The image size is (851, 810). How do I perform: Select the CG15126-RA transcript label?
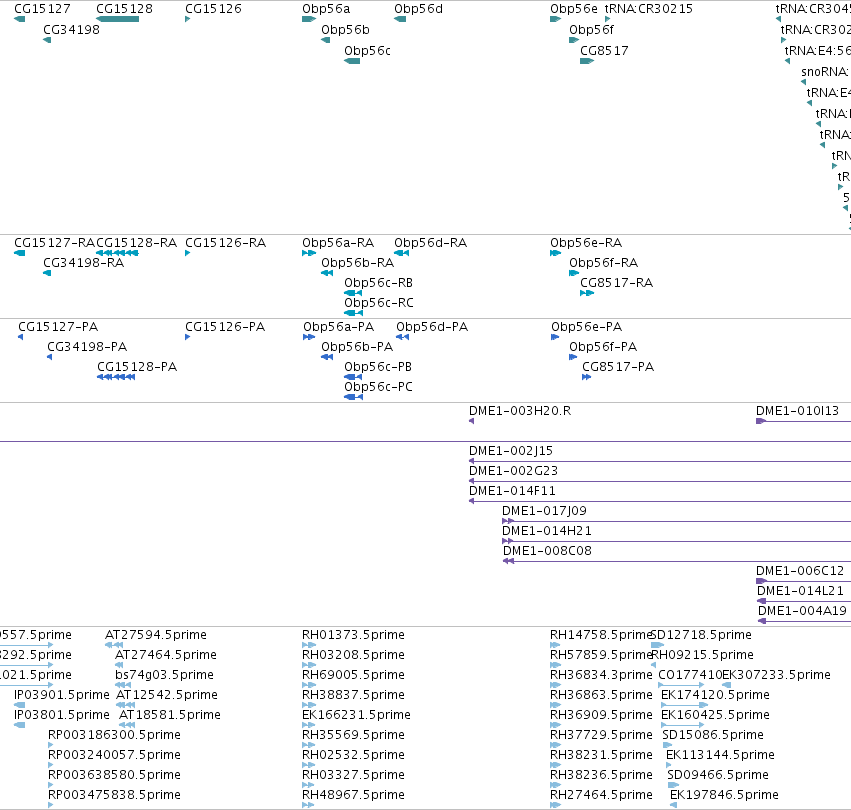[x=226, y=243]
